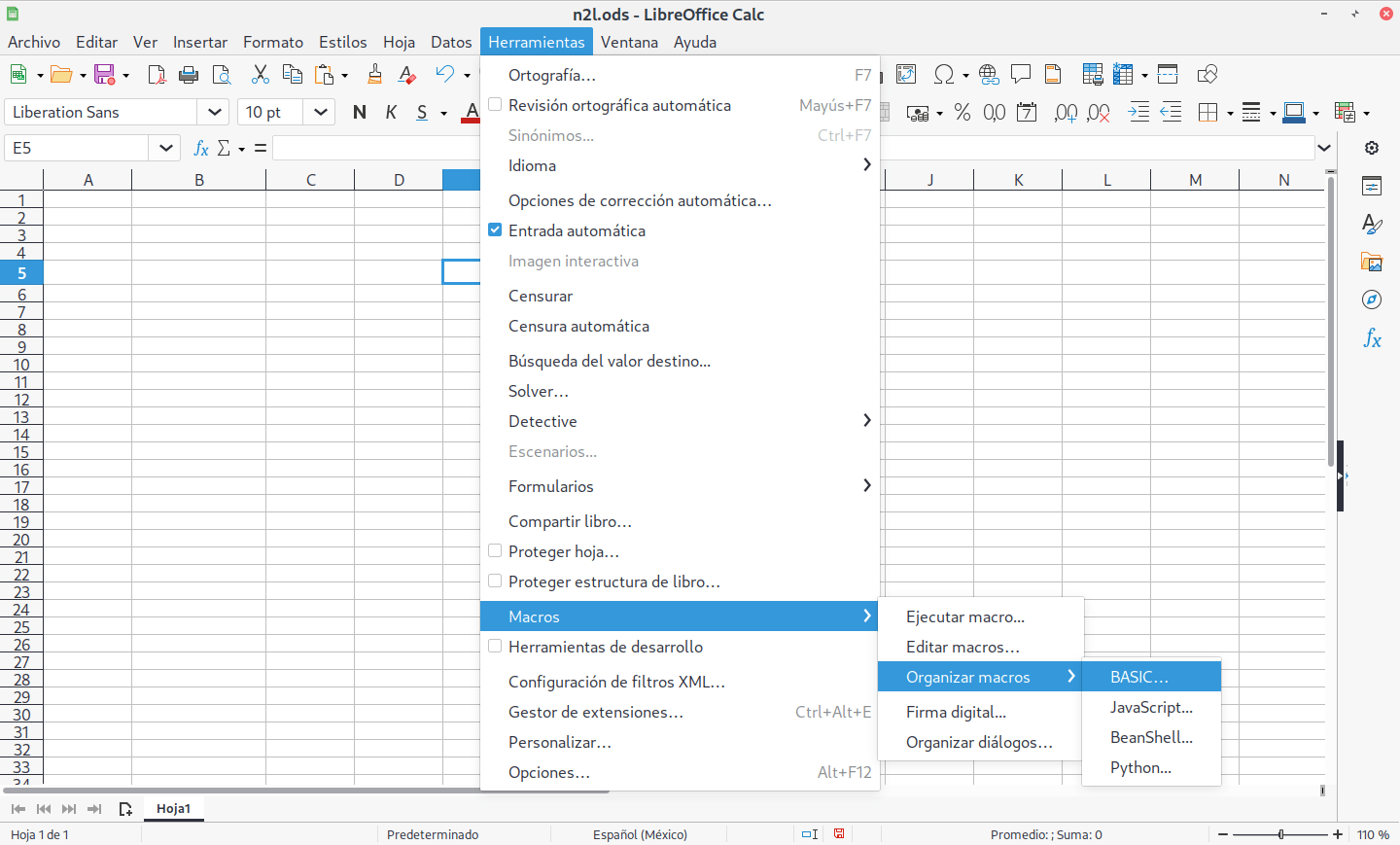Format as percent icon
The image size is (1400, 845).
coord(962,112)
